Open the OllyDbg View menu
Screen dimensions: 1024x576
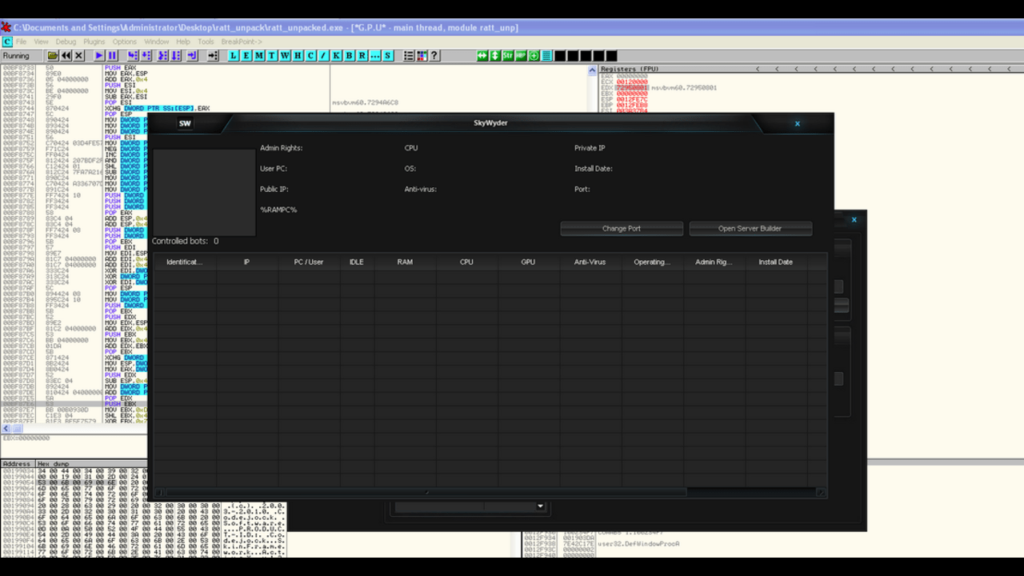[x=41, y=42]
